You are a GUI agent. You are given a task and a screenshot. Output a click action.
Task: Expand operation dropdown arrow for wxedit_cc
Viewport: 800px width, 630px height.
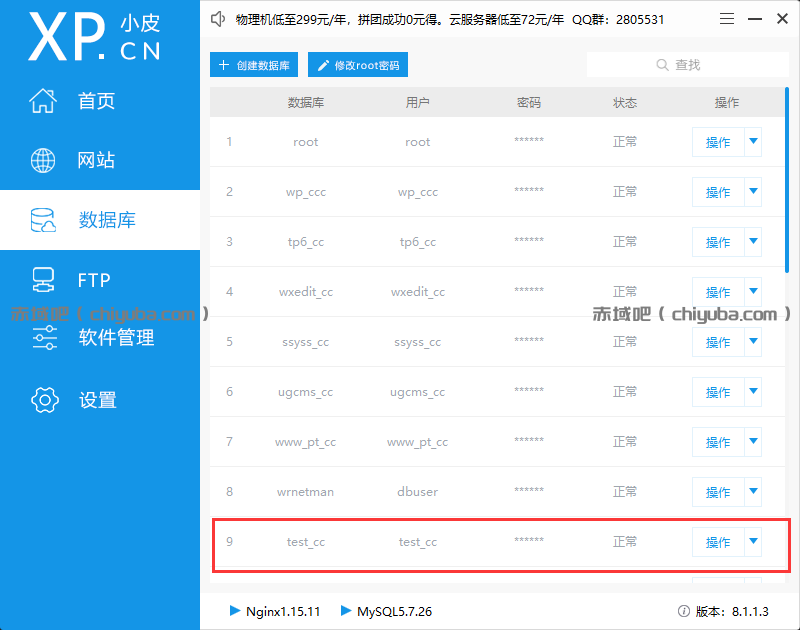(x=753, y=292)
